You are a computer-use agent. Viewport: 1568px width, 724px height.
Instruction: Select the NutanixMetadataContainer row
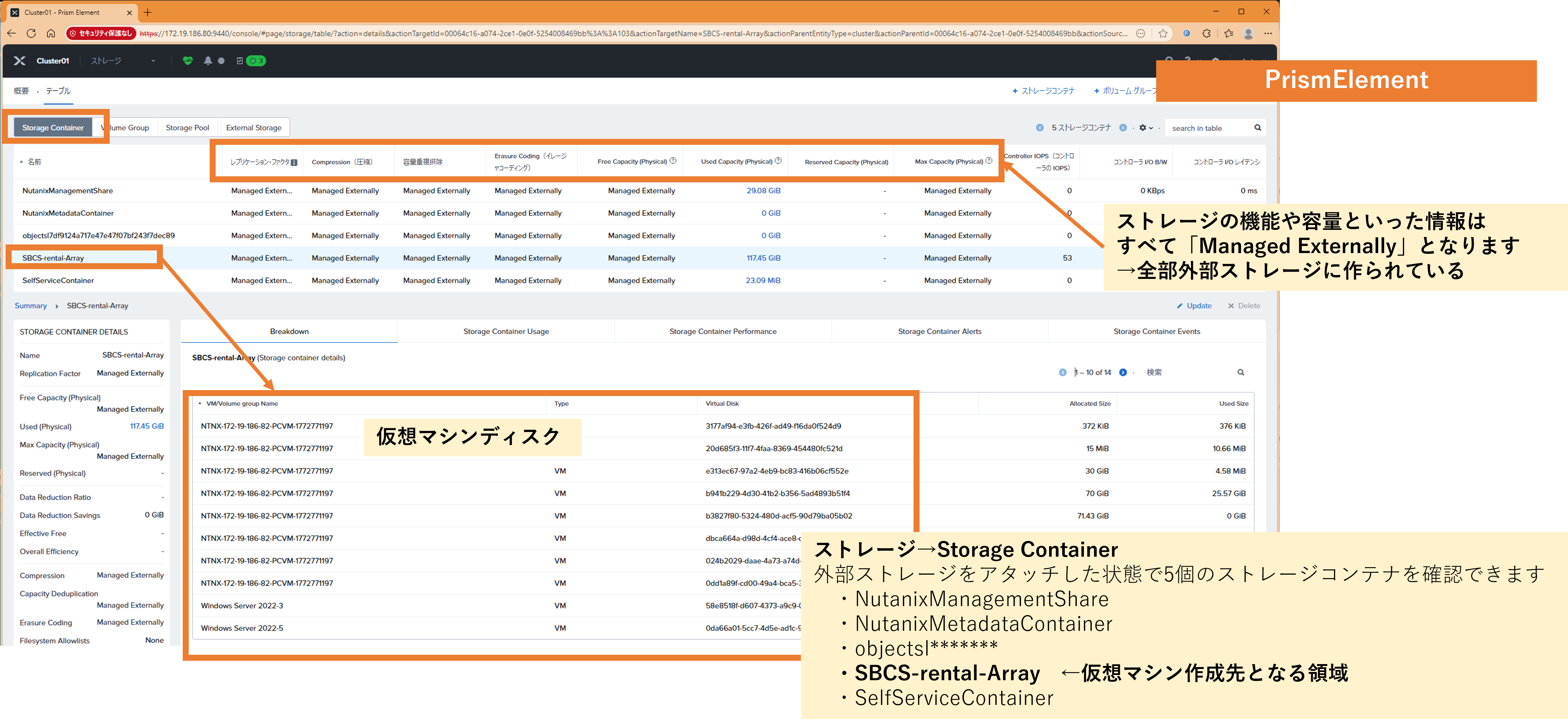(x=639, y=213)
